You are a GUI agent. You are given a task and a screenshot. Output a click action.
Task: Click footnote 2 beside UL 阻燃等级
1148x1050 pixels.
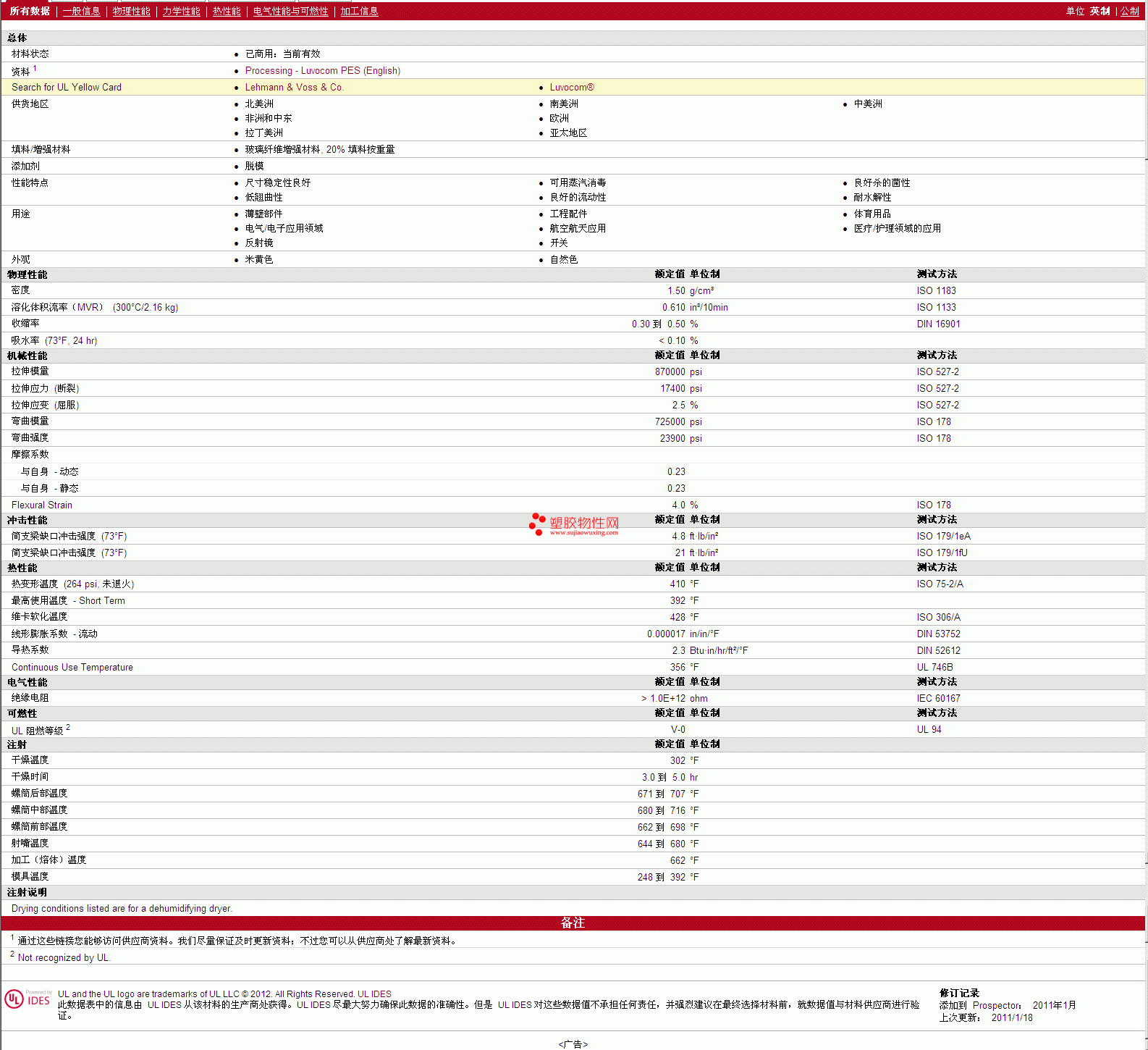tap(68, 728)
